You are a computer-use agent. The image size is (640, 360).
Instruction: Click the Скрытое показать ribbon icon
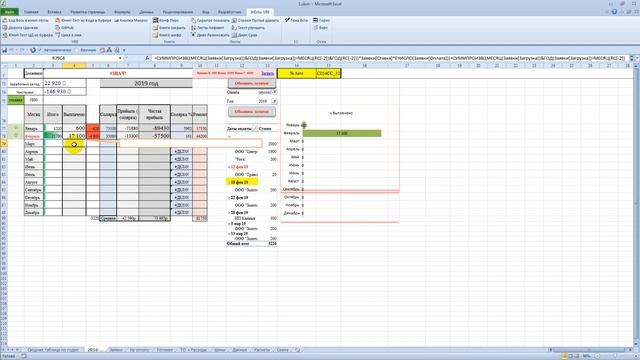193,20
